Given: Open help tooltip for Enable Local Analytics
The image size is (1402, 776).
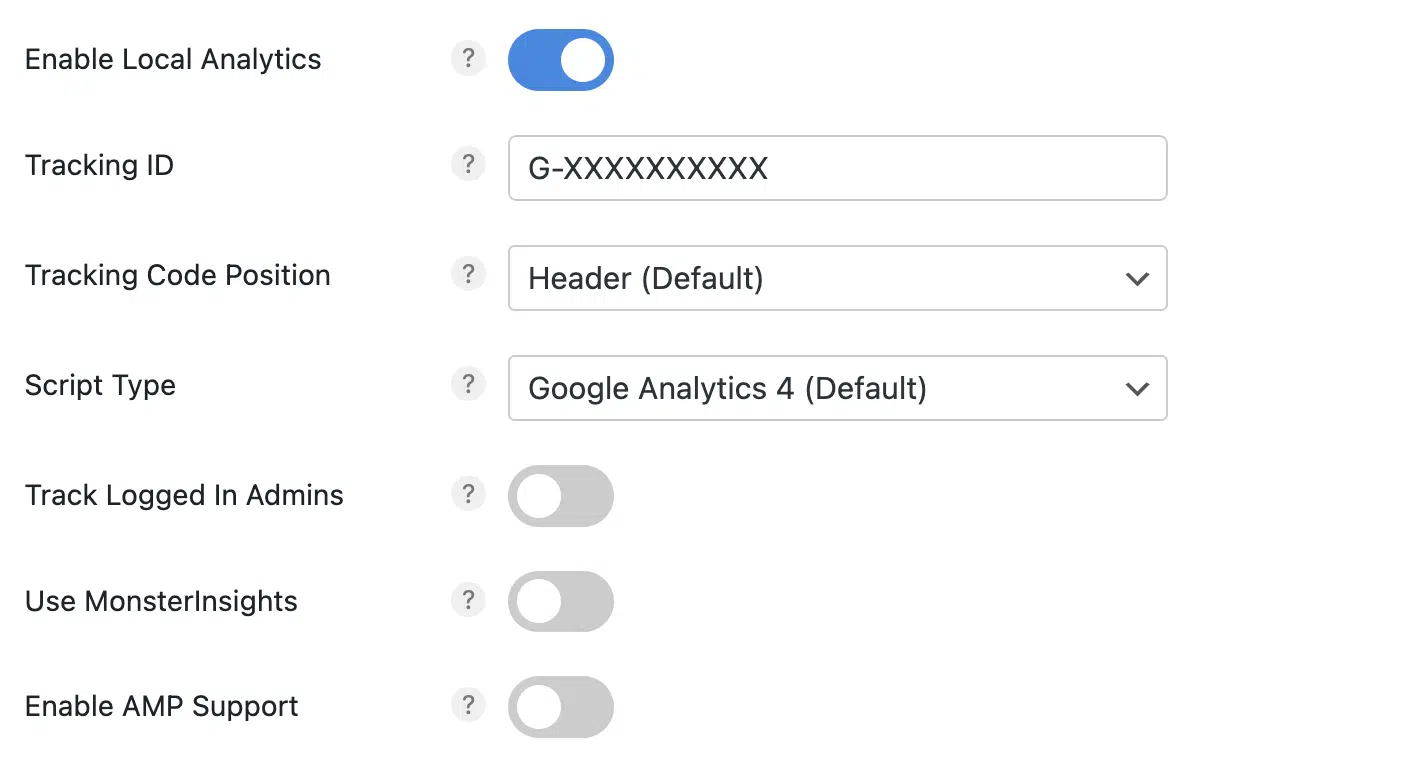Looking at the screenshot, I should point(468,58).
